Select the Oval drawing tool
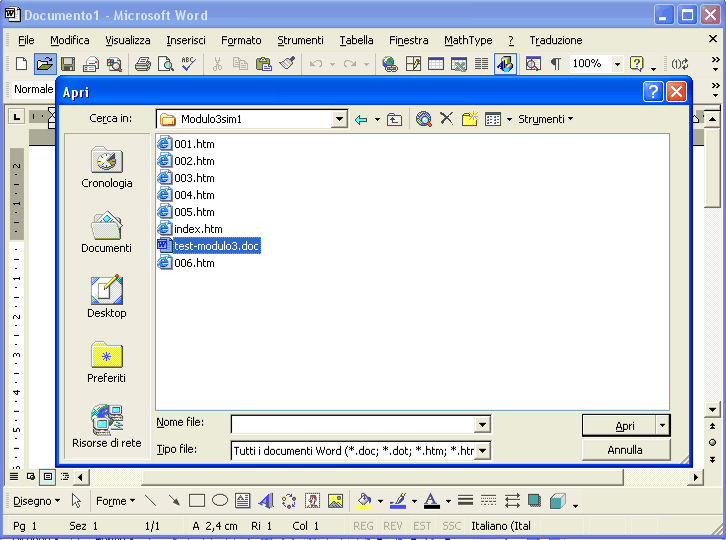Viewport: 726px width, 540px height. (x=220, y=500)
